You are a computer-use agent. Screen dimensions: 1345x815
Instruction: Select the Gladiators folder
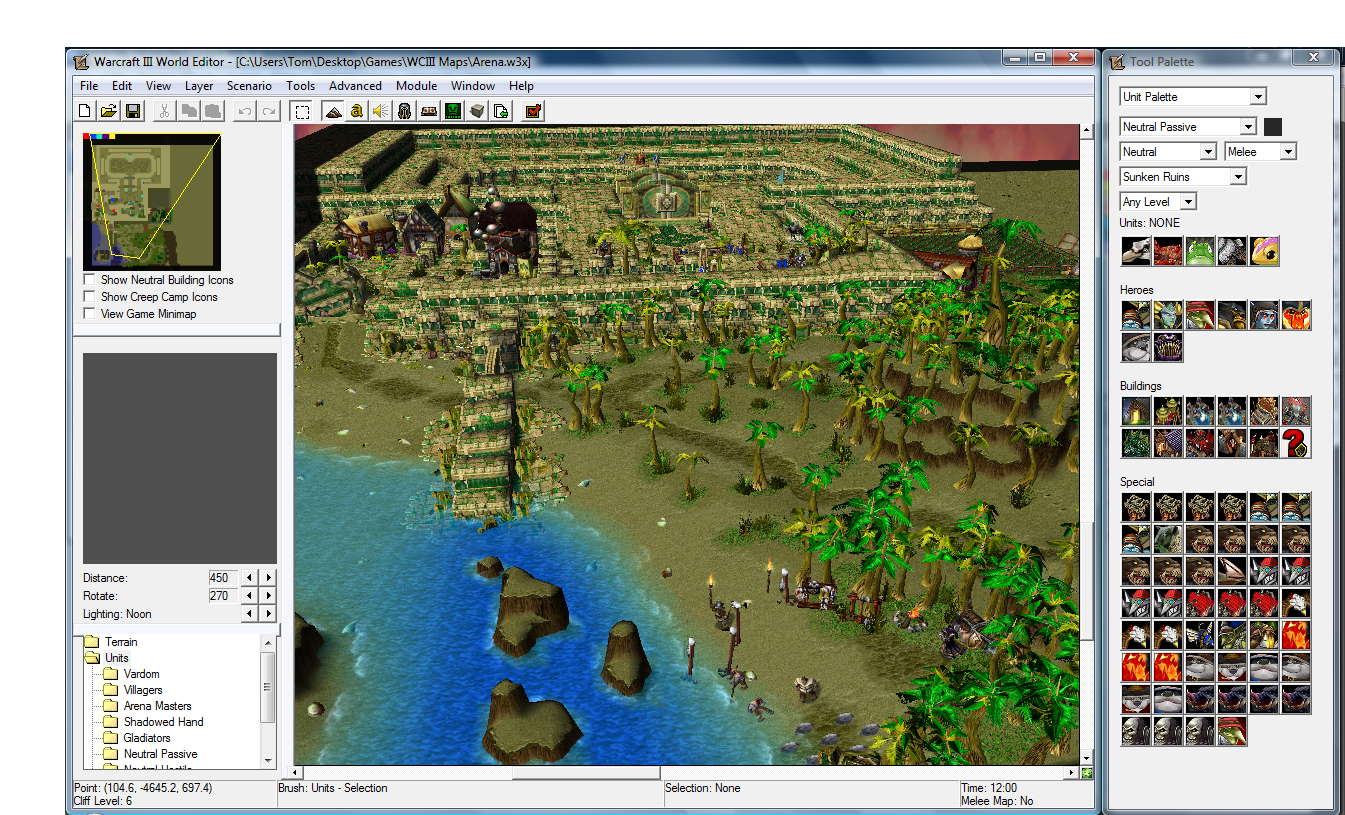point(137,738)
